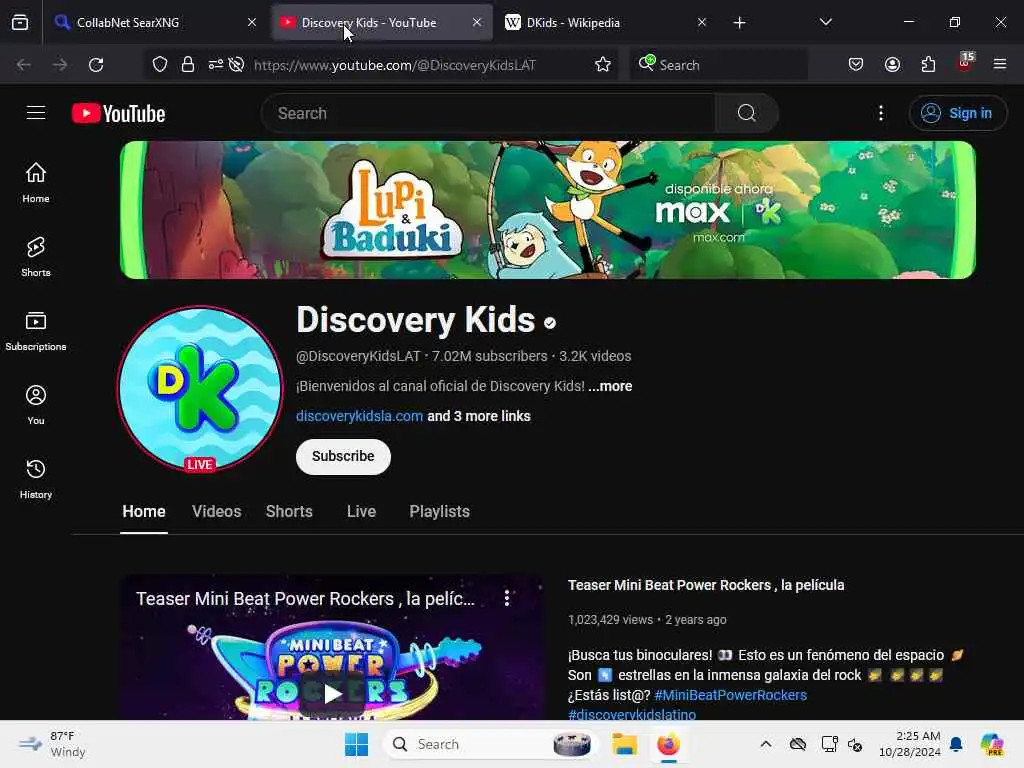Focus the Firefox toolbar Search box
1024x768 pixels.
point(718,65)
